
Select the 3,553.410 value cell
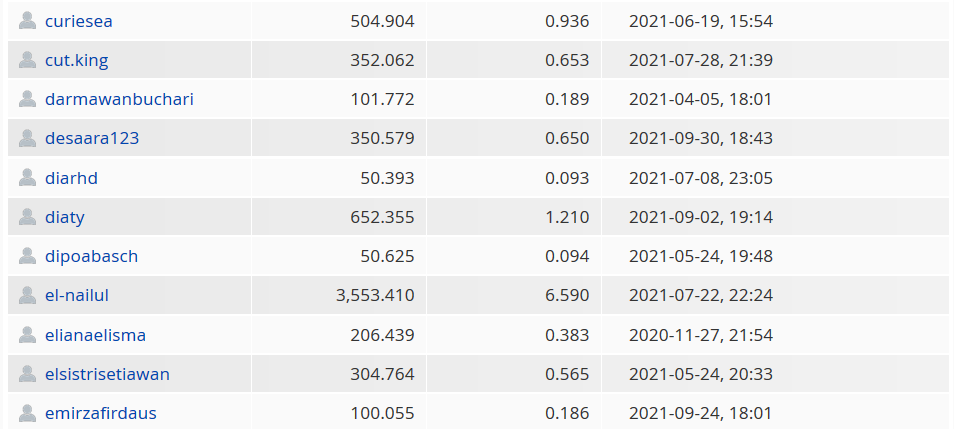click(339, 295)
